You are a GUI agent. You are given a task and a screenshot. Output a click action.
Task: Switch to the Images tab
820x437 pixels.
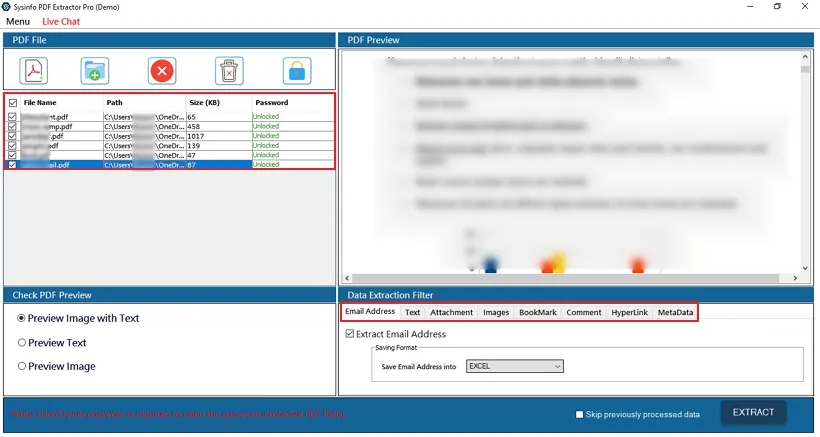(496, 313)
